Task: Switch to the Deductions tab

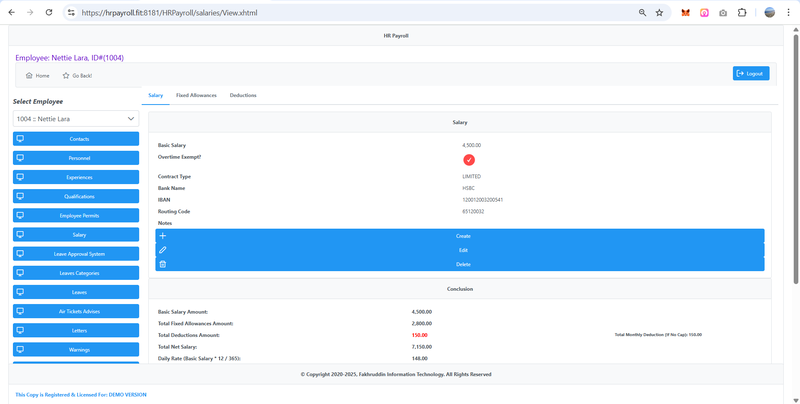Action: [x=243, y=95]
